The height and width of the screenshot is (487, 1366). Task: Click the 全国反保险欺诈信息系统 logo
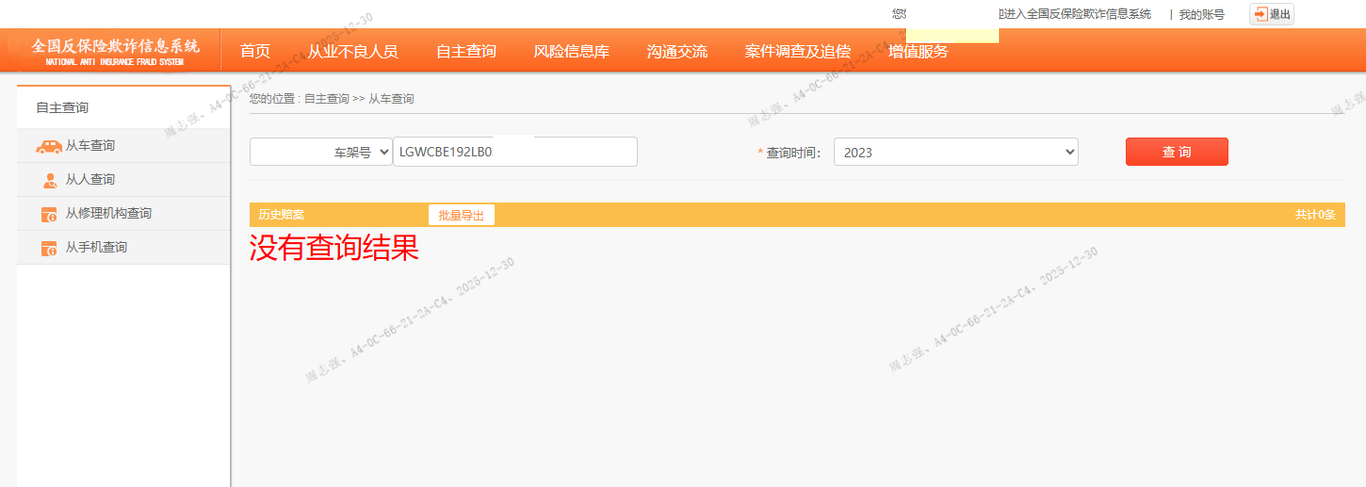(115, 50)
